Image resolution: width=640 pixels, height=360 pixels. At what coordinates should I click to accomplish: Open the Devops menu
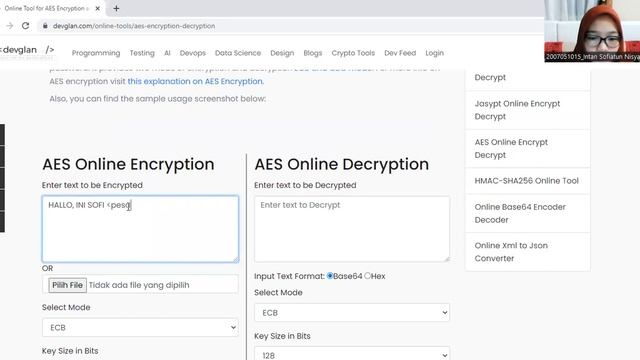pos(193,53)
